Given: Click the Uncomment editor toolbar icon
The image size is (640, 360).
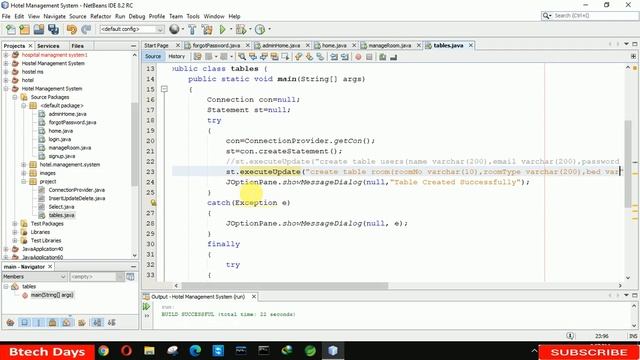Looking at the screenshot, I should pyautogui.click(x=393, y=57).
